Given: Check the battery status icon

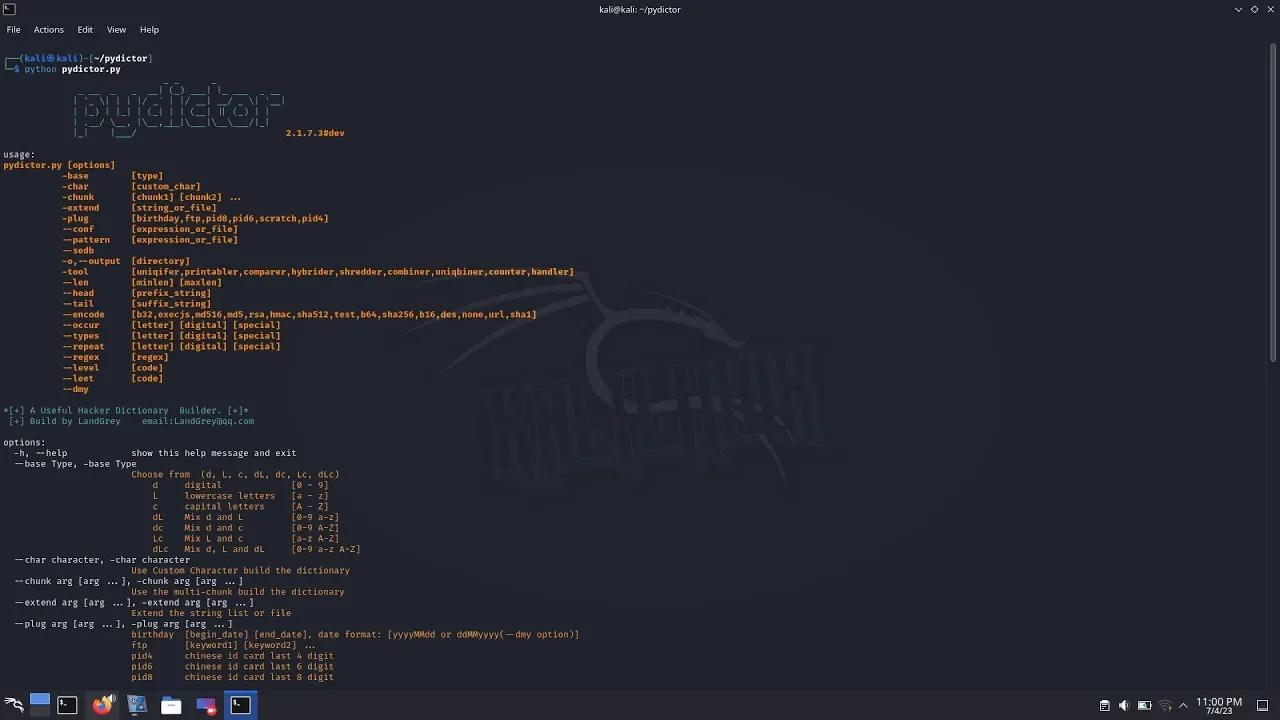Looking at the screenshot, I should pos(1144,705).
